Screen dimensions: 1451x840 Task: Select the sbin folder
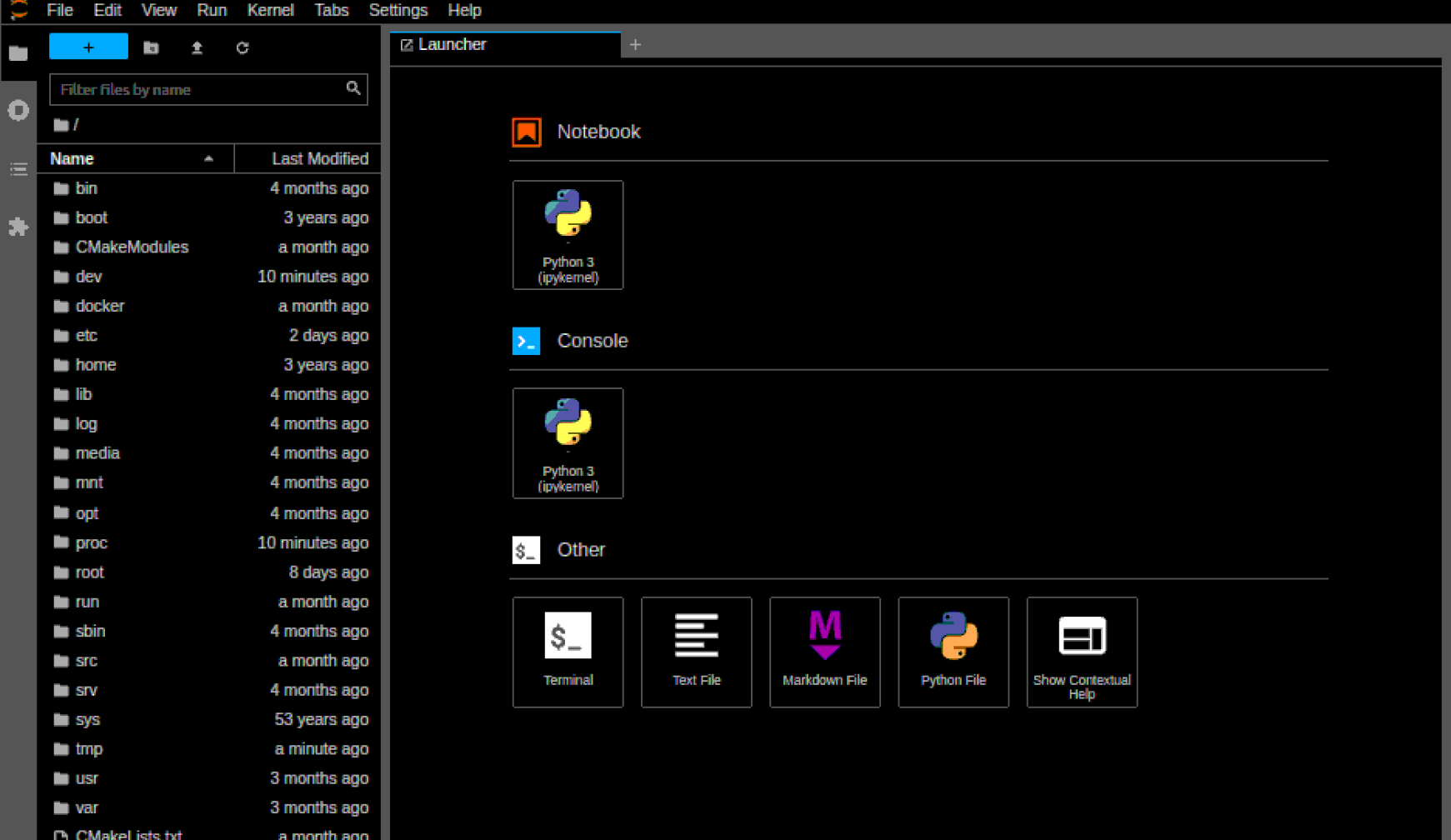pos(209,631)
